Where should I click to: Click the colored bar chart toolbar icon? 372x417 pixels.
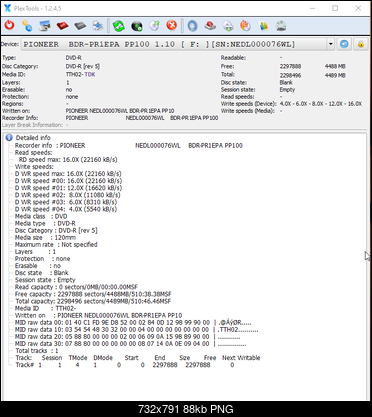264,26
